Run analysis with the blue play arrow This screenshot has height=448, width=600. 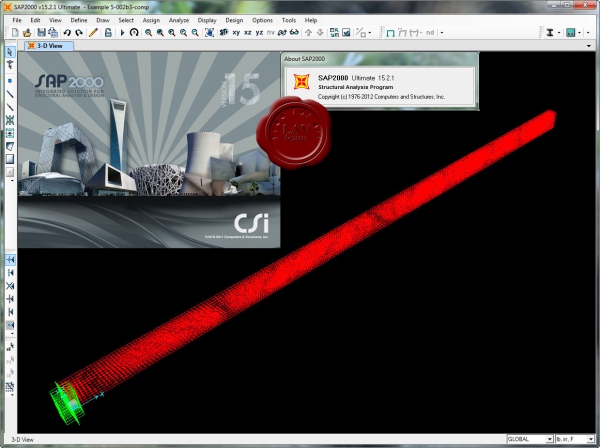[122, 33]
